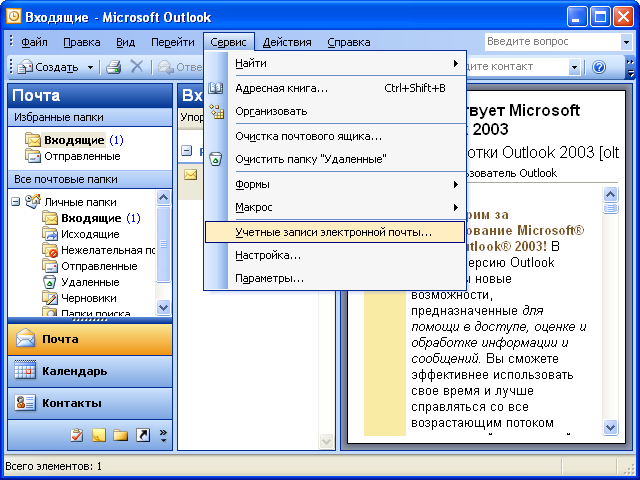Choose Настройка menu entry
Image resolution: width=640 pixels, height=480 pixels.
pyautogui.click(x=335, y=256)
